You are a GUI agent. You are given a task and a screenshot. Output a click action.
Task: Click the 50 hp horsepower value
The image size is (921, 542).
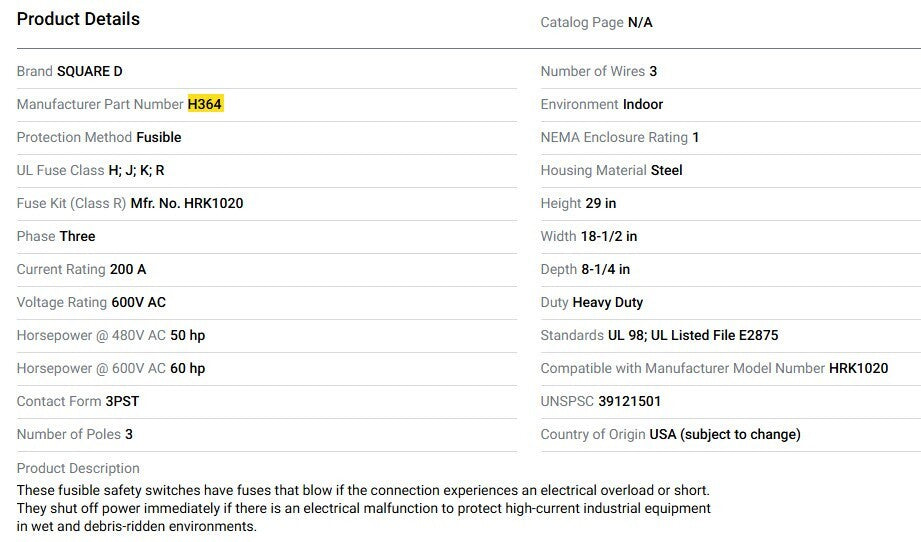pyautogui.click(x=188, y=335)
